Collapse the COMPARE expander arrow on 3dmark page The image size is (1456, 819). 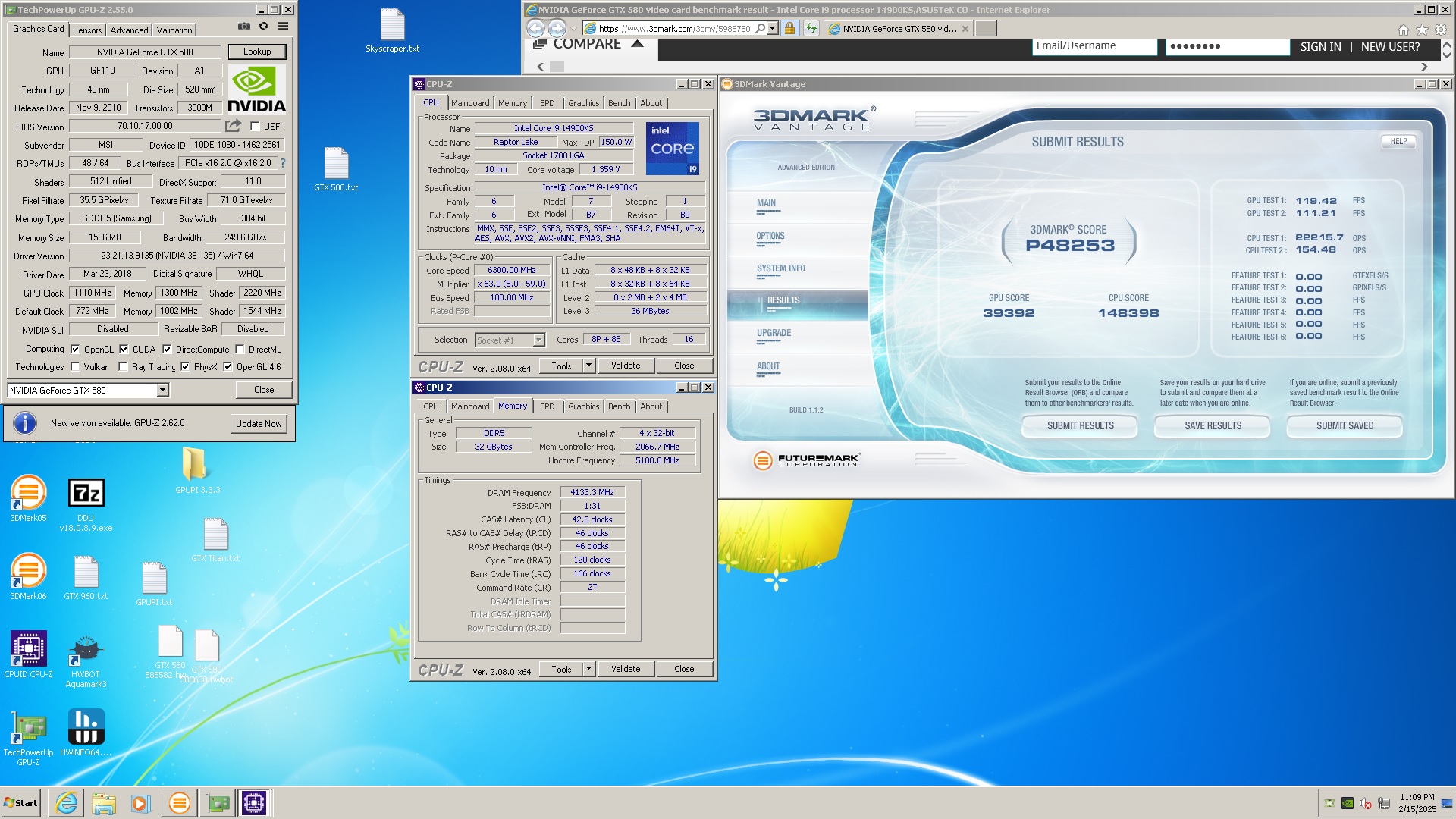coord(637,44)
